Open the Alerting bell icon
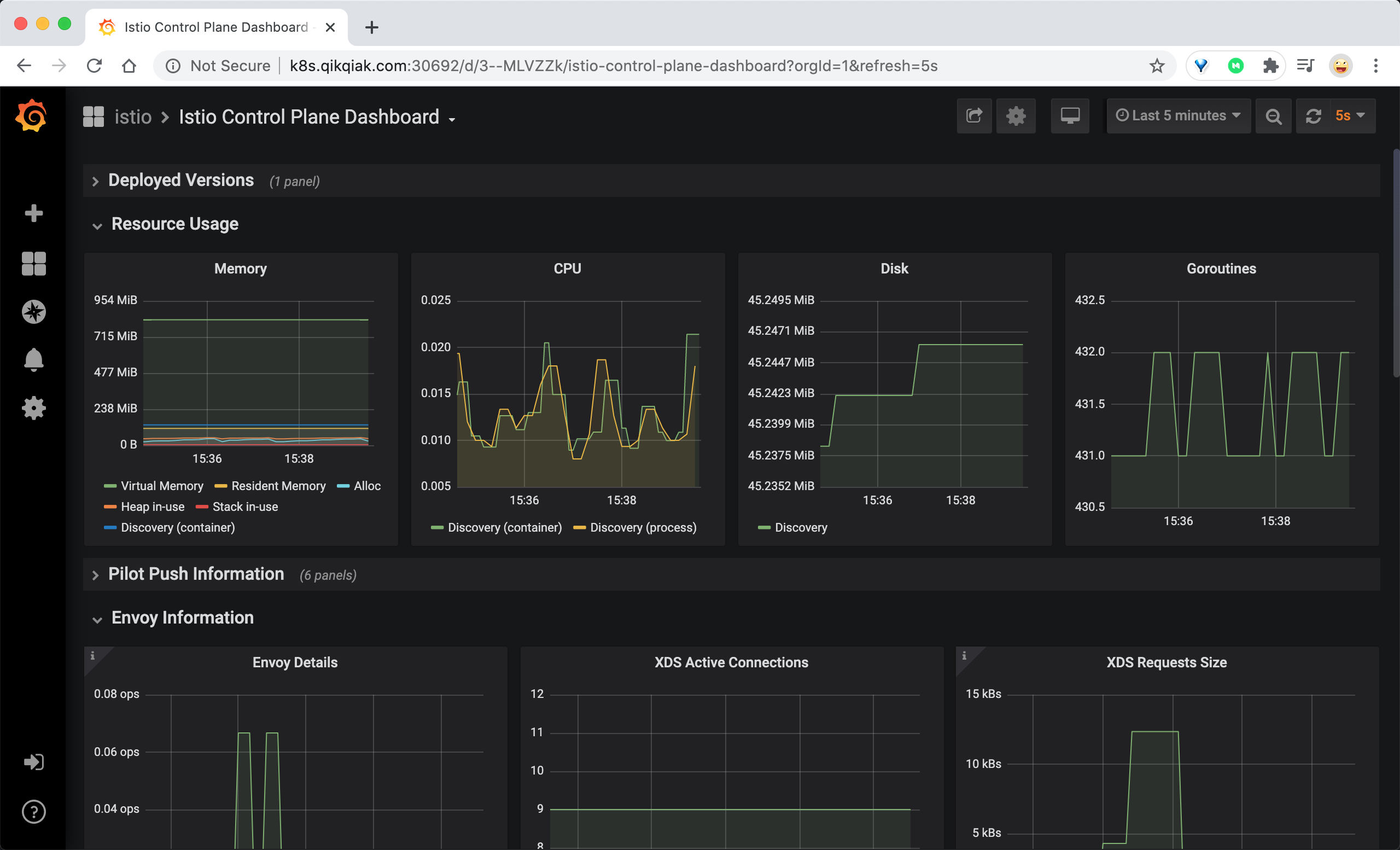Viewport: 1400px width, 850px height. click(x=33, y=360)
